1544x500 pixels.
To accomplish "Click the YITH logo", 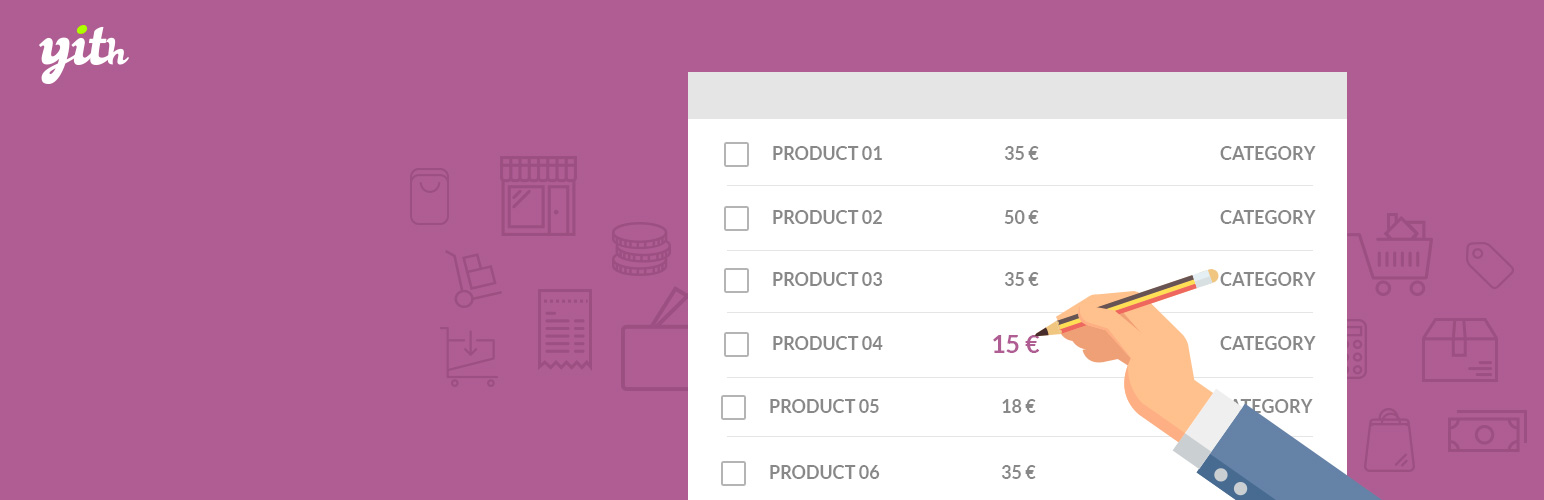I will click(84, 54).
